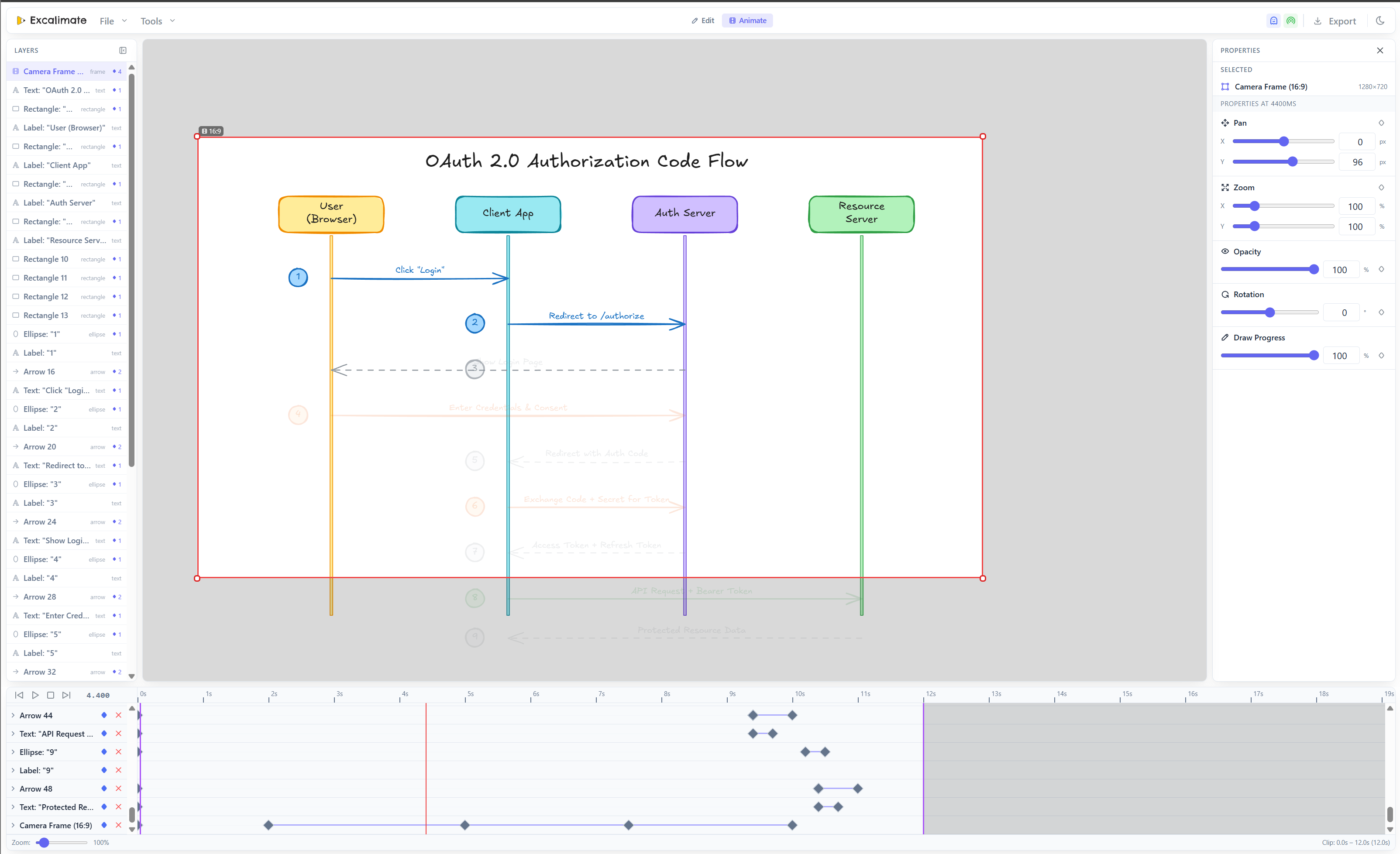Jump to timeline start with skip-back icon
1400x854 pixels.
19,695
